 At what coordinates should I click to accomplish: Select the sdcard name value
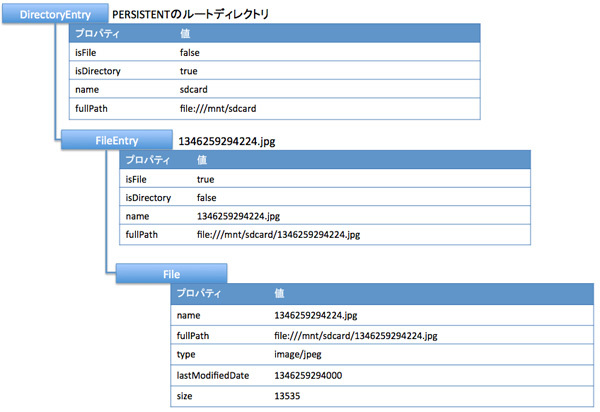pos(194,90)
